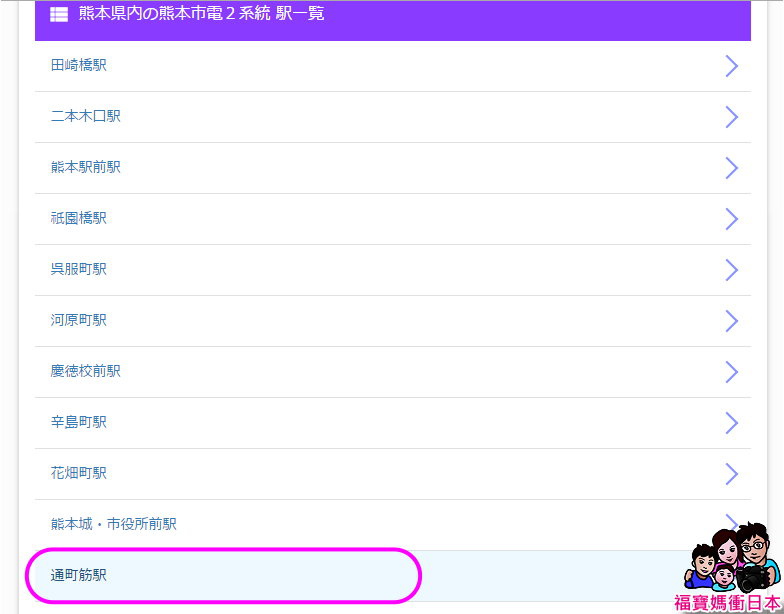Select the highlighted 通町筋駅 entry

point(392,576)
